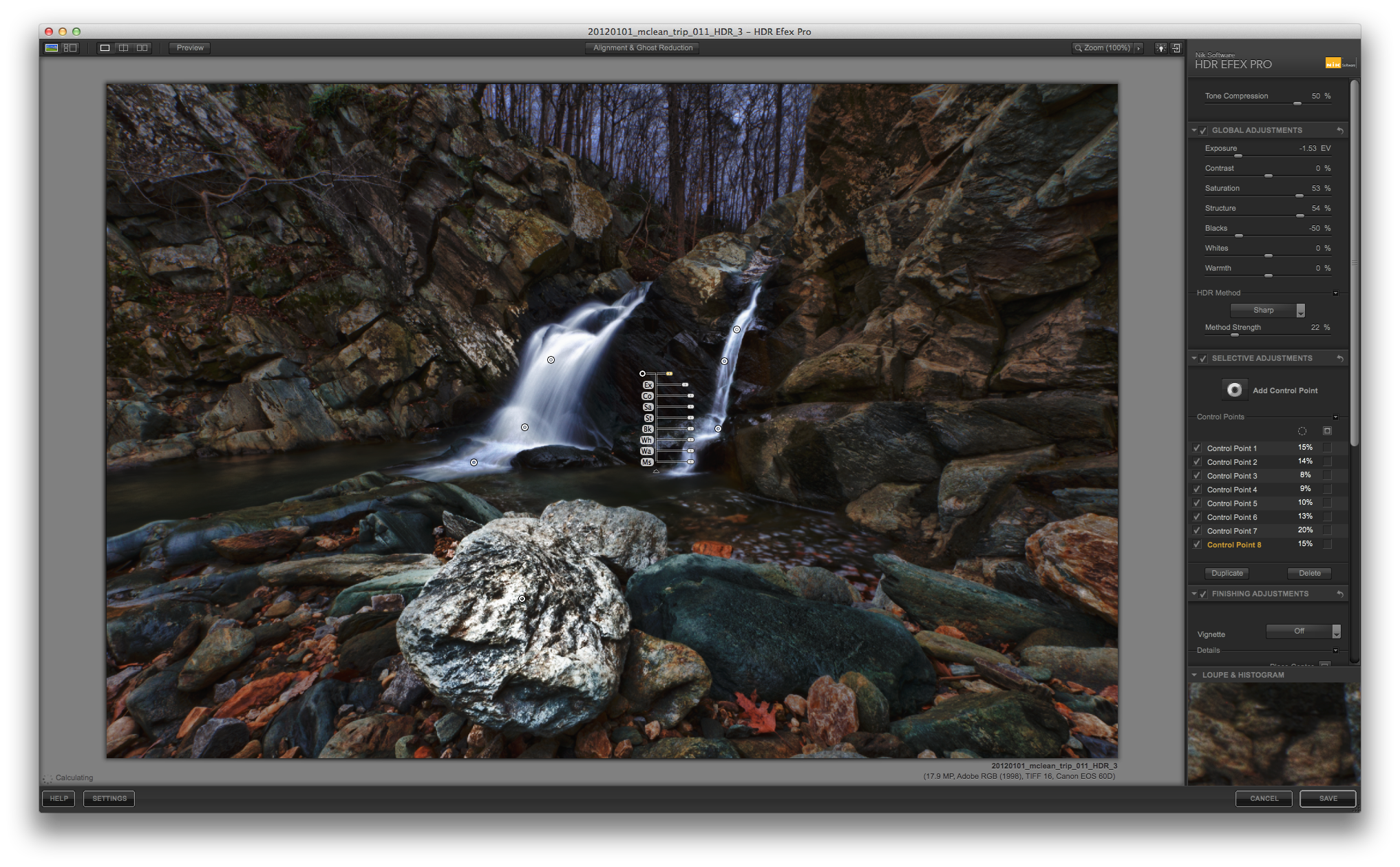
Task: Toggle the lightbulb background color icon
Action: [1160, 48]
